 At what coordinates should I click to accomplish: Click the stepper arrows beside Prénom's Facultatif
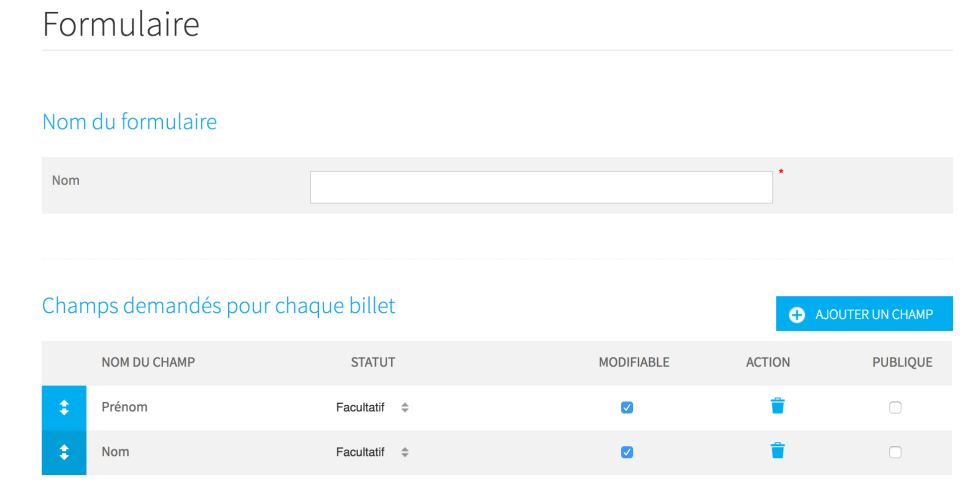coord(405,408)
